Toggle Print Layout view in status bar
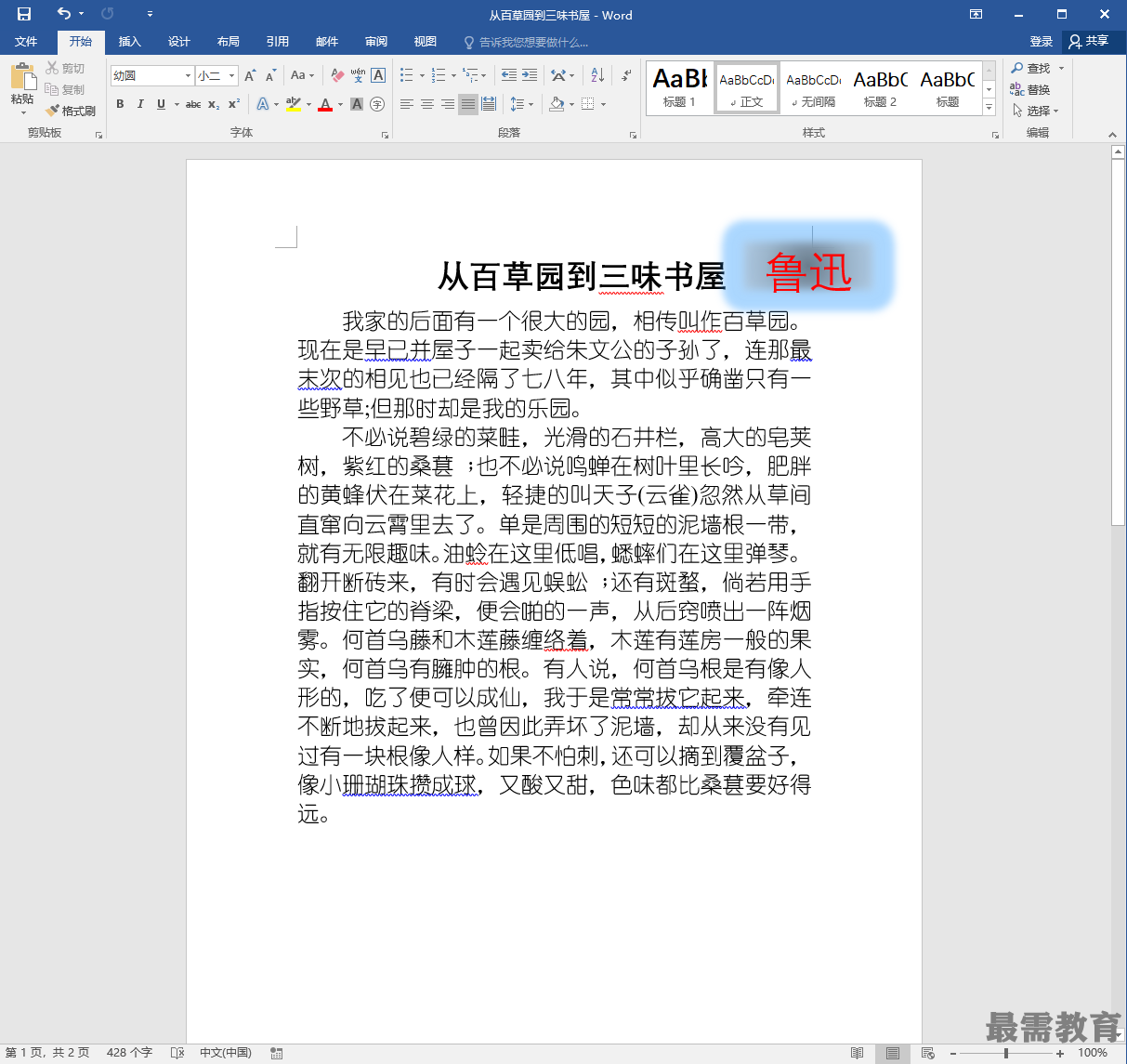The image size is (1127, 1064). click(893, 1053)
